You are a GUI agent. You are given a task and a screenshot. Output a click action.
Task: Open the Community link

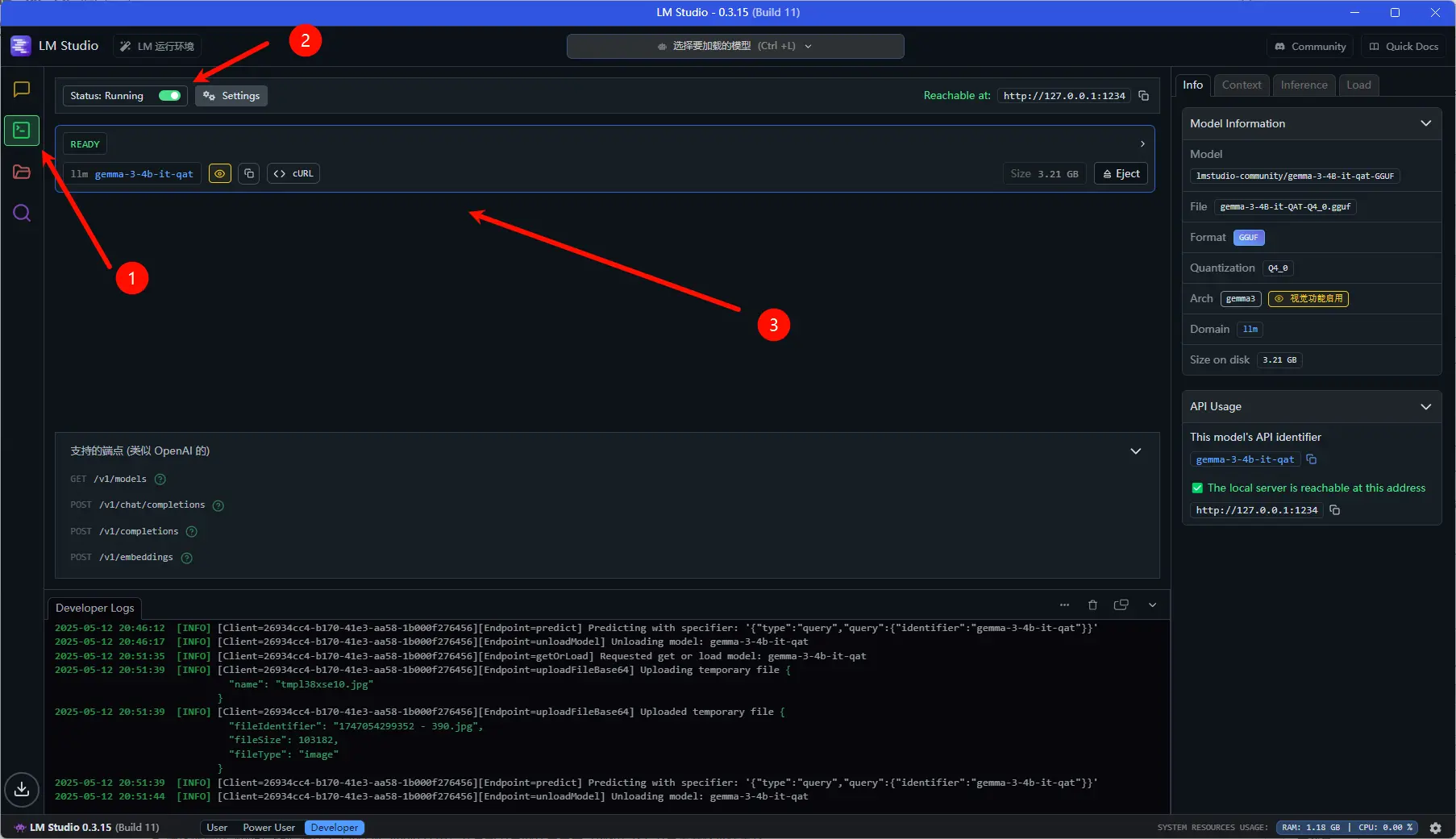1310,47
